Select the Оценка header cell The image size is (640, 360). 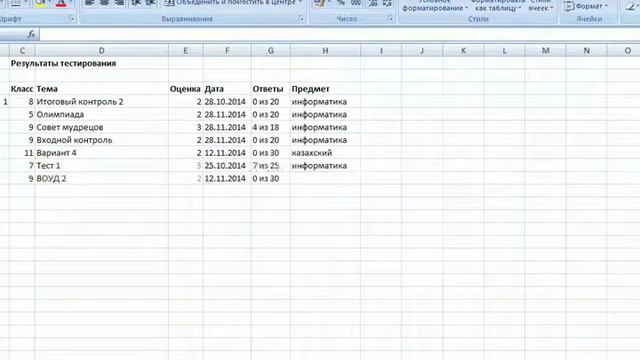pyautogui.click(x=186, y=89)
